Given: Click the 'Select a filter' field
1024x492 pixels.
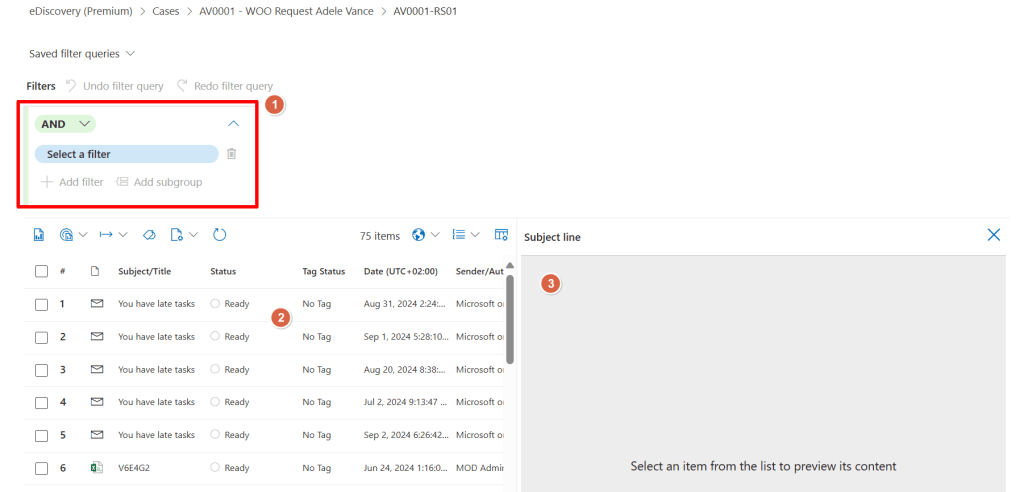Looking at the screenshot, I should click(x=126, y=154).
